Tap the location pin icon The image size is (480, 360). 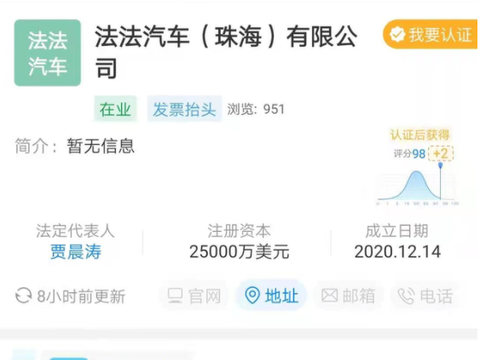tap(252, 295)
